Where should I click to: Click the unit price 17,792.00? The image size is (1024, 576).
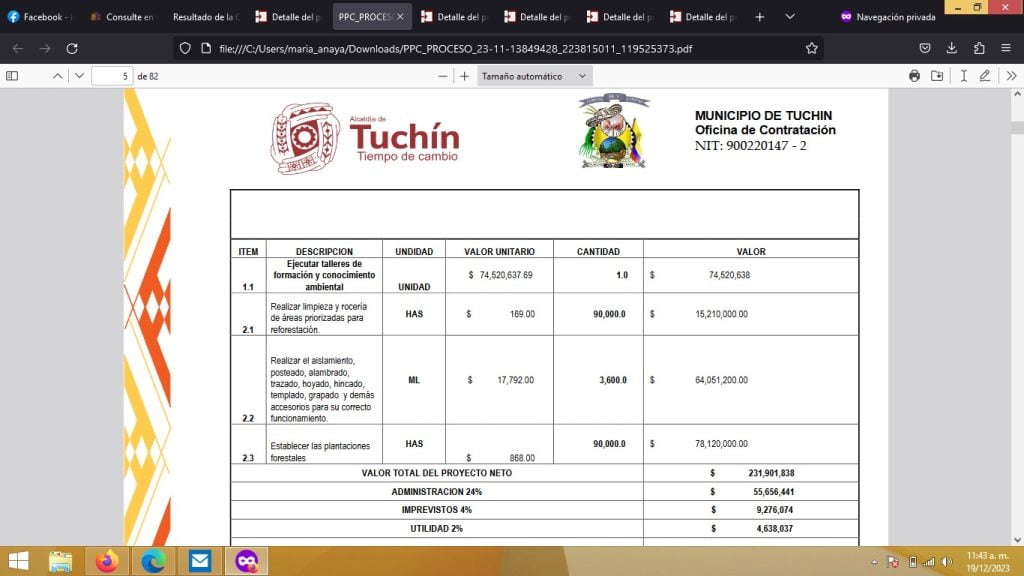coord(515,379)
